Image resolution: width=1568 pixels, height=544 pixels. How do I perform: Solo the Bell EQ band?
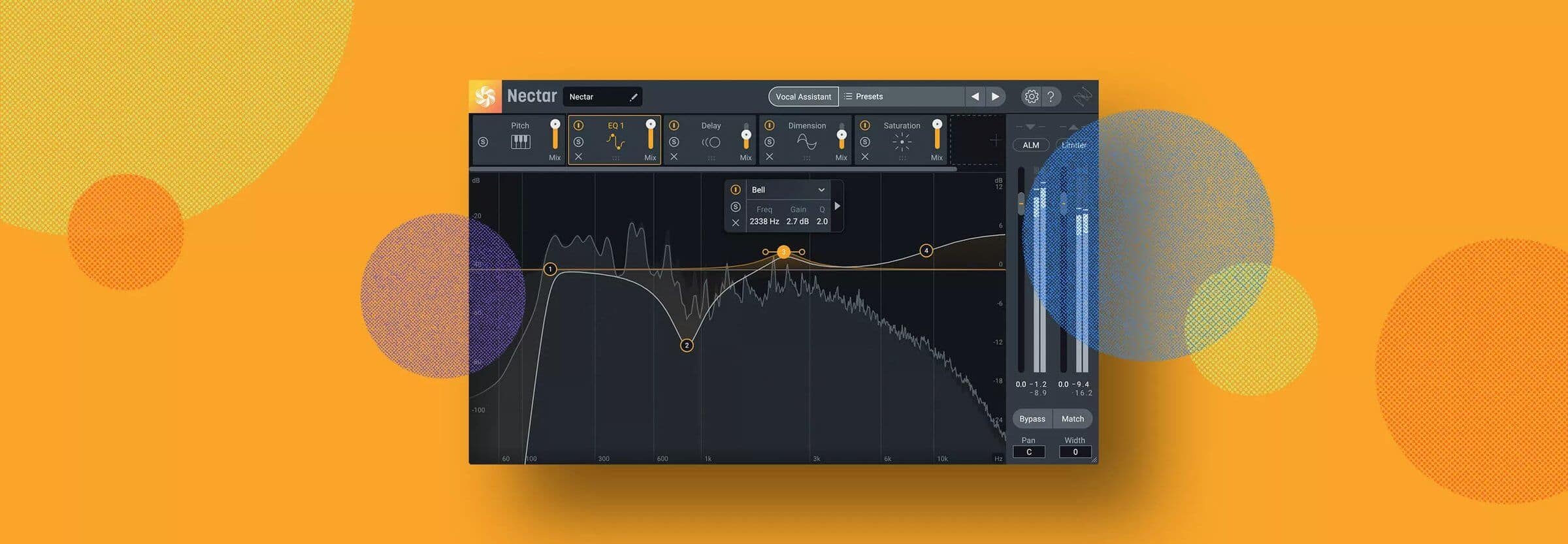point(736,207)
